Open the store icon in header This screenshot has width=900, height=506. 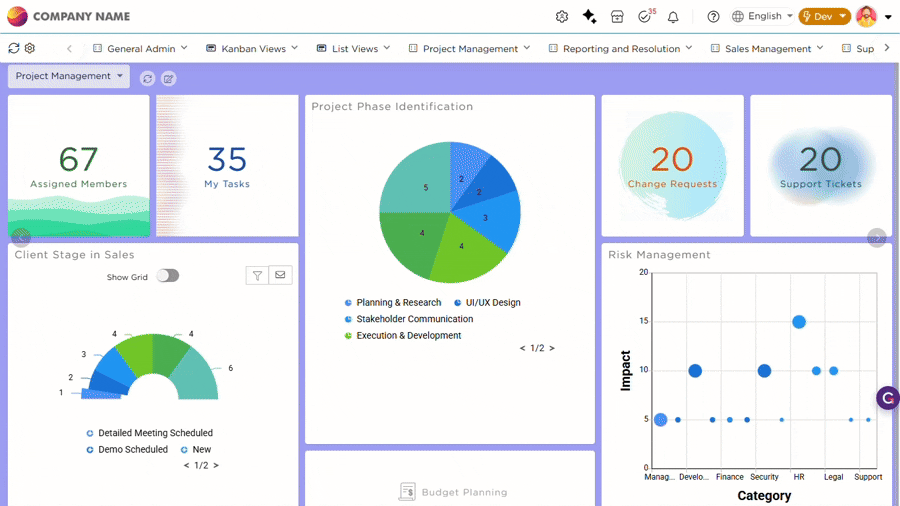pos(617,17)
